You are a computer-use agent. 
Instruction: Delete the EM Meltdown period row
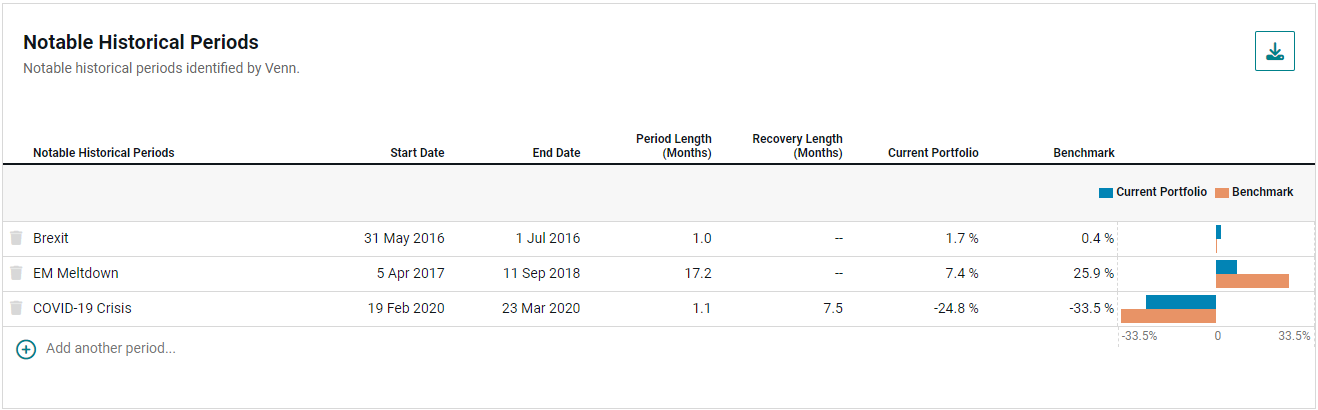coord(16,273)
